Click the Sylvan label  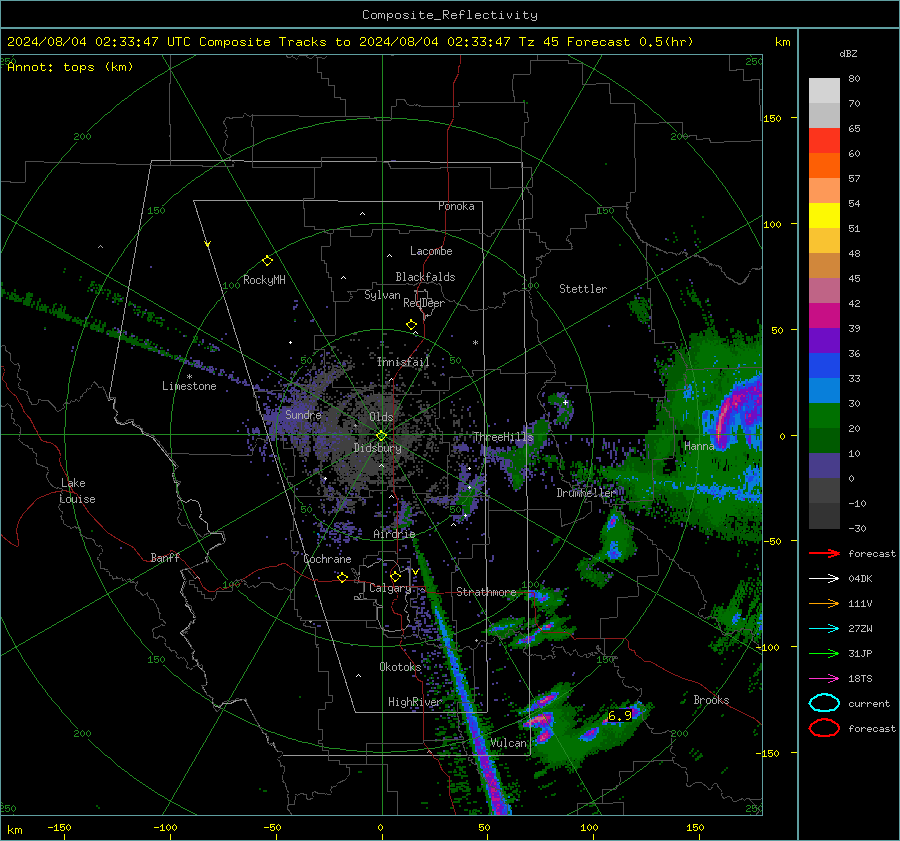382,295
